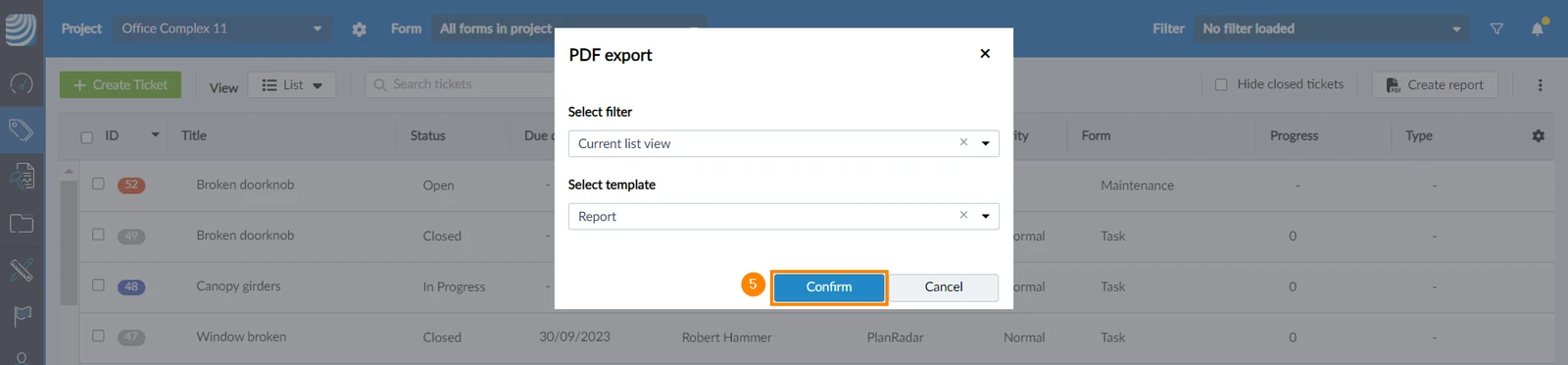Open the List view selector
1568x365 pixels.
[292, 85]
